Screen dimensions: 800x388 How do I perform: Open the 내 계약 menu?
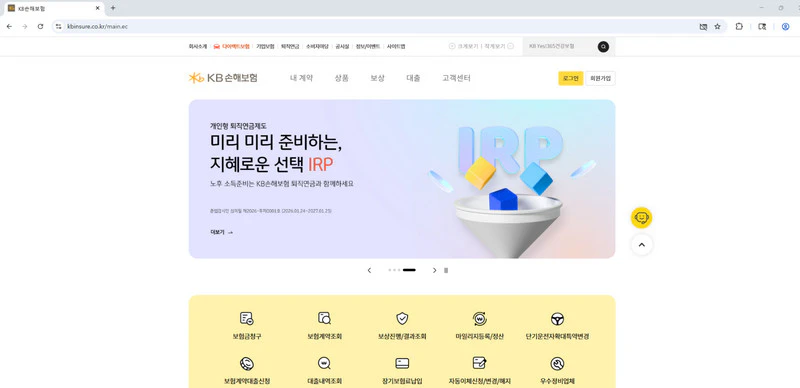301,78
